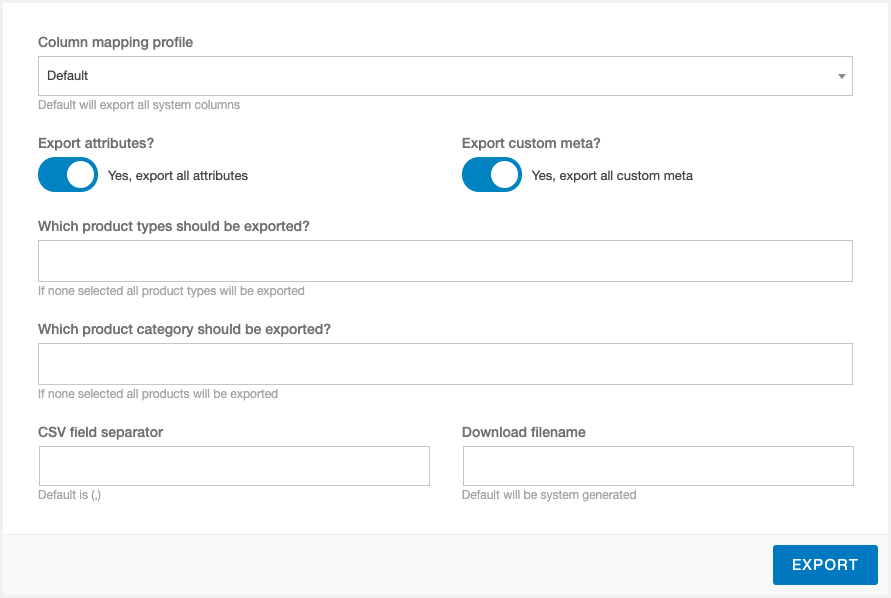The image size is (891, 598).
Task: Click the 'Default will be system generated' hint
Action: [549, 495]
